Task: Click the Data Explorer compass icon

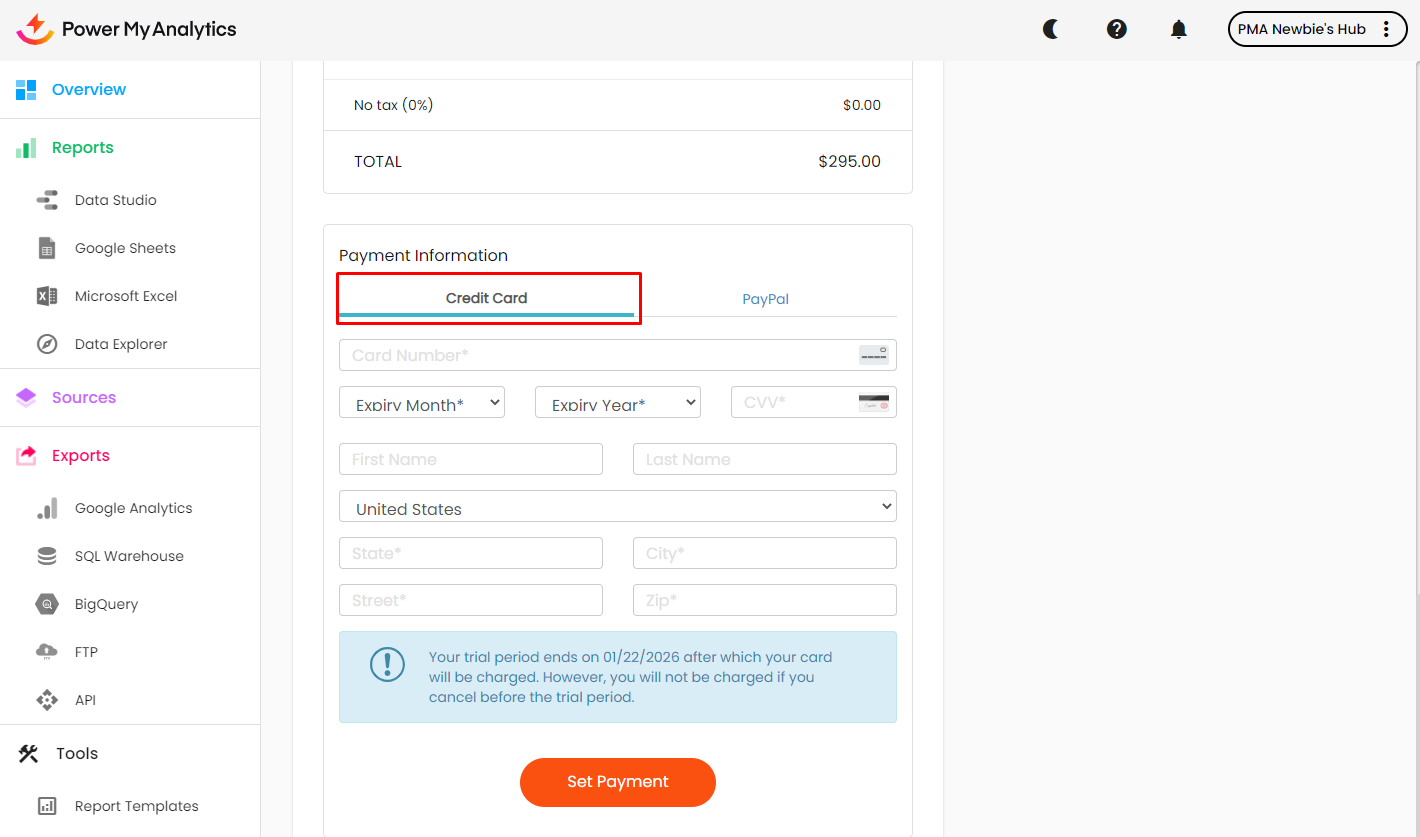Action: tap(47, 344)
